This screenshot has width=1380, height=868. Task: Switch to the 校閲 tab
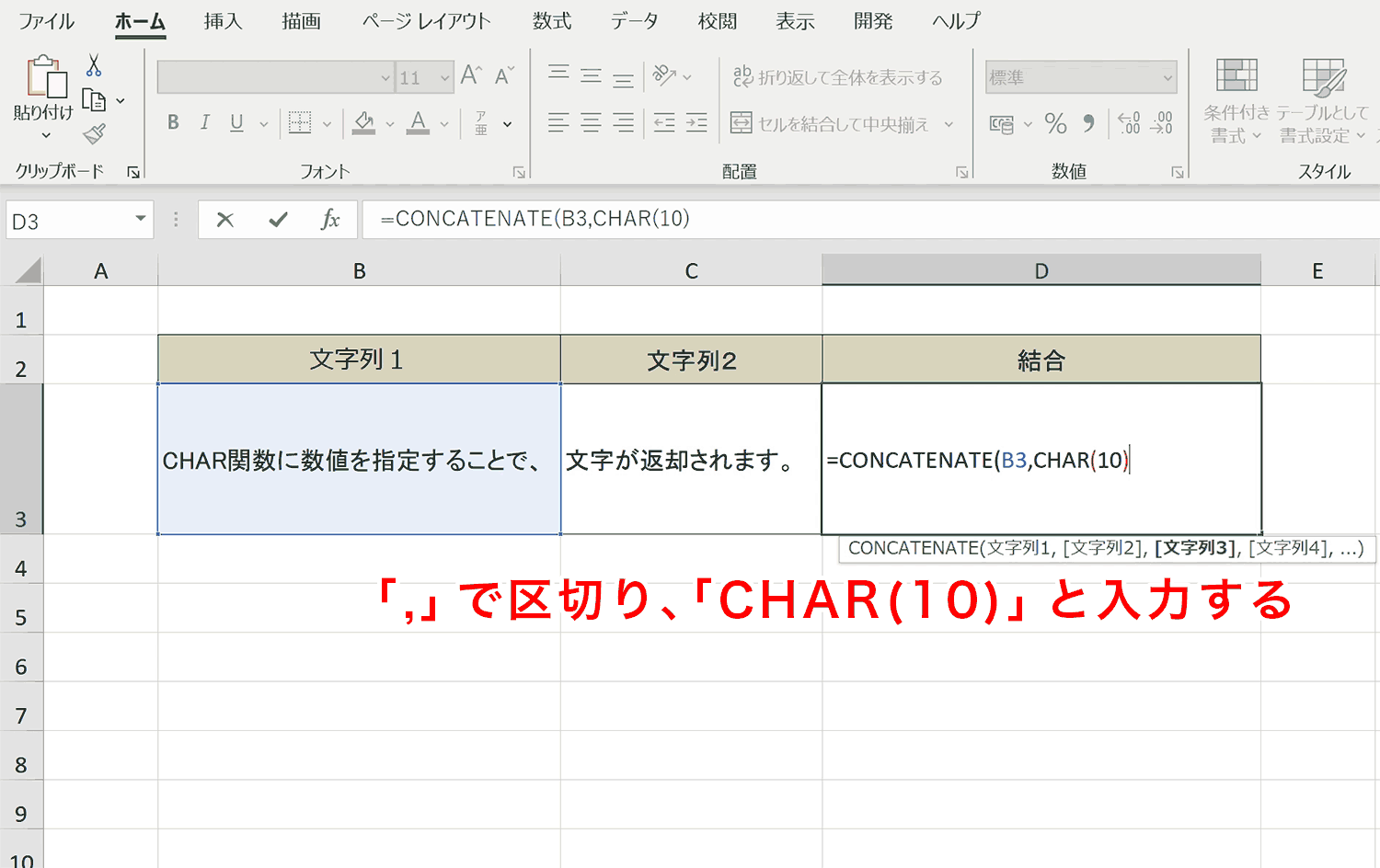point(718,21)
